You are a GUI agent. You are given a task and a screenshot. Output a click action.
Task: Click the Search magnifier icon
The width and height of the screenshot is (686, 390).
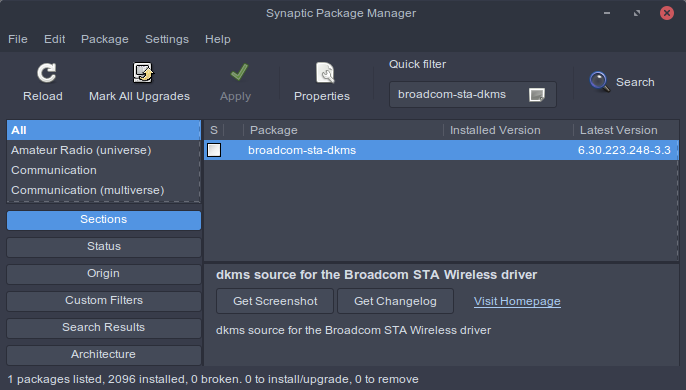(599, 82)
